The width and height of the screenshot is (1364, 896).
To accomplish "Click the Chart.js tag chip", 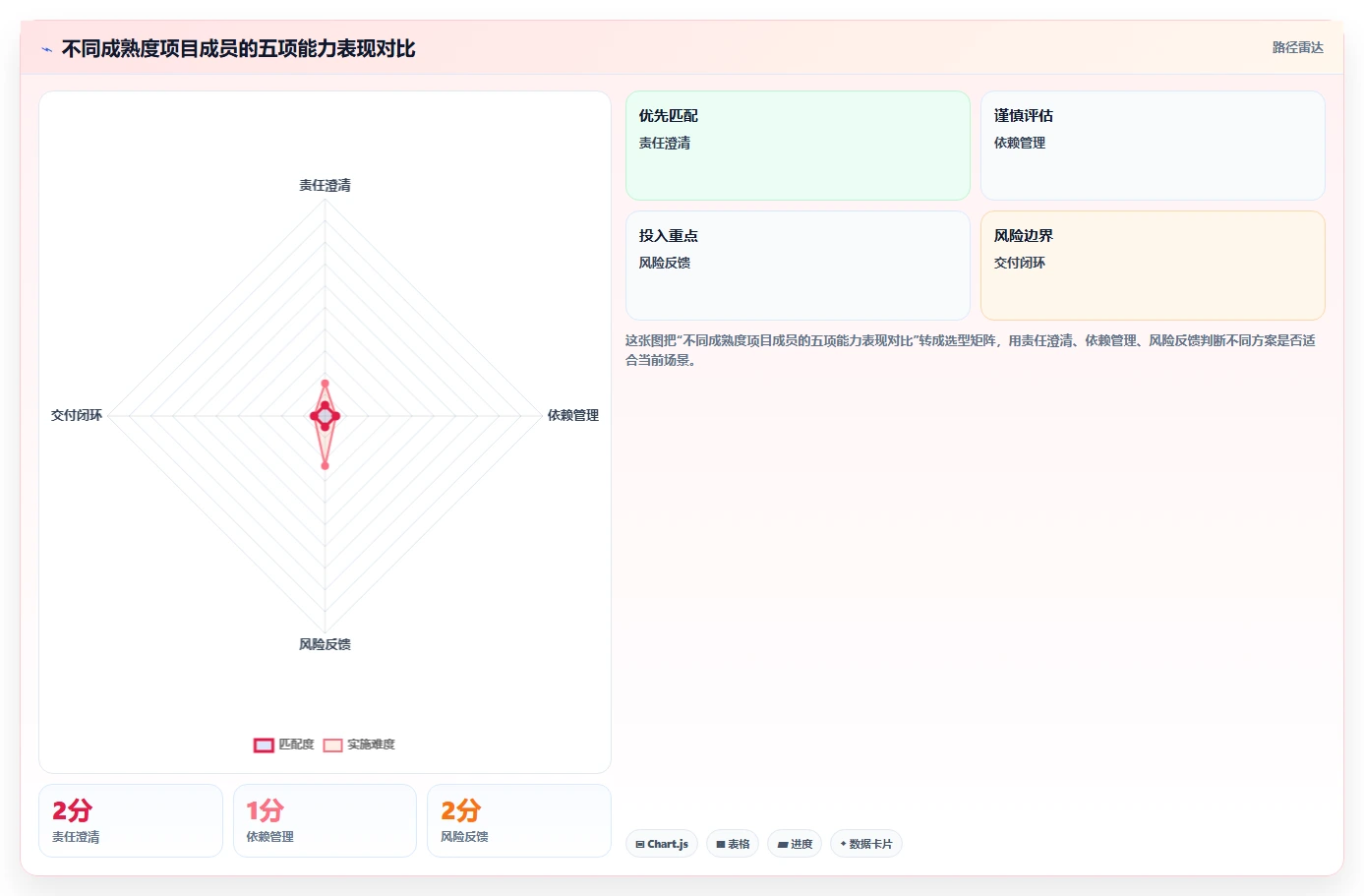I will [662, 844].
